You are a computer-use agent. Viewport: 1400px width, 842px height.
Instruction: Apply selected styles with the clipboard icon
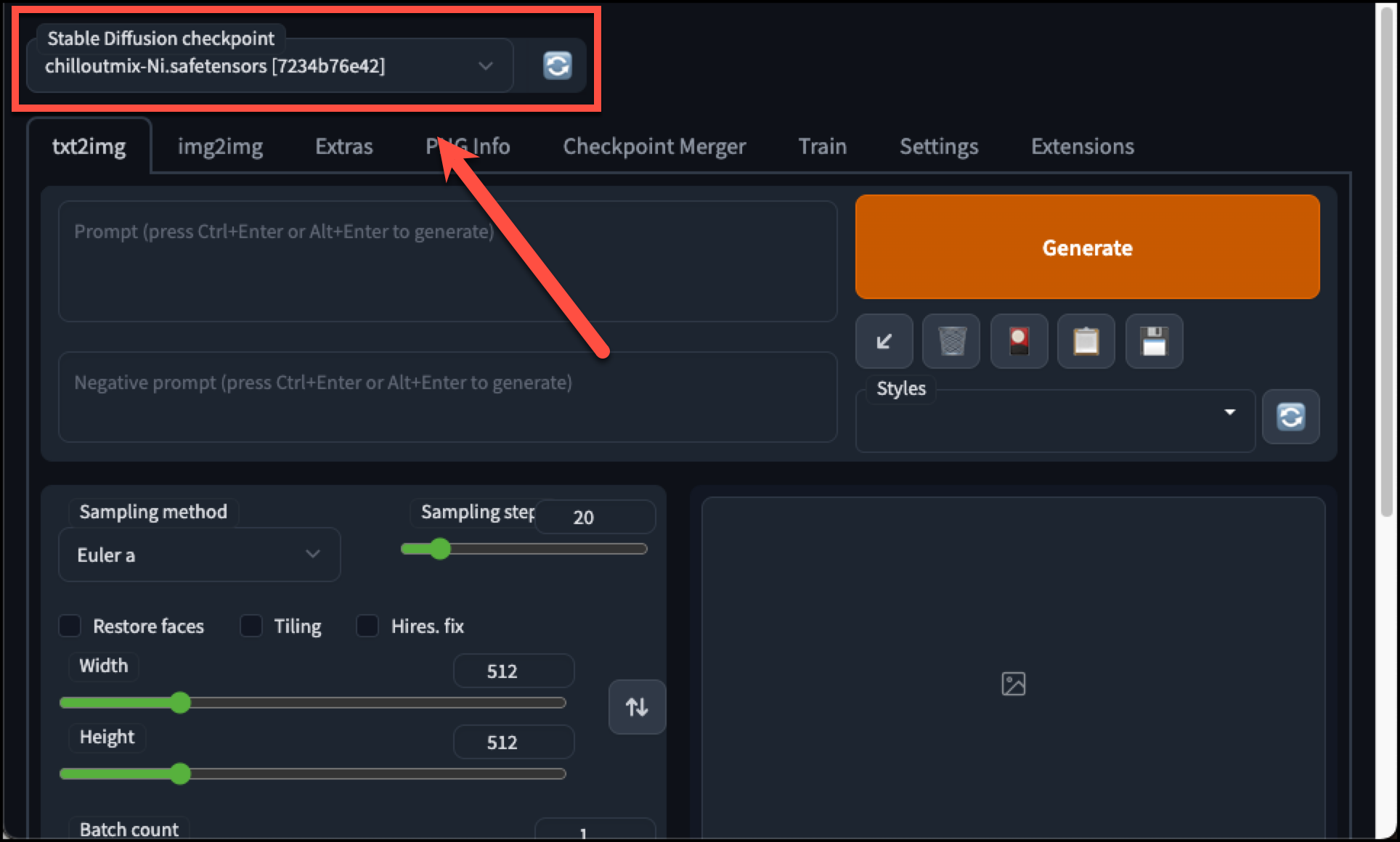[x=1086, y=341]
